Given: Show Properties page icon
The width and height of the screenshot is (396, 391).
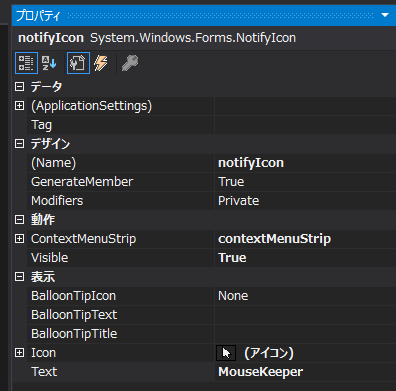Looking at the screenshot, I should pyautogui.click(x=78, y=63).
